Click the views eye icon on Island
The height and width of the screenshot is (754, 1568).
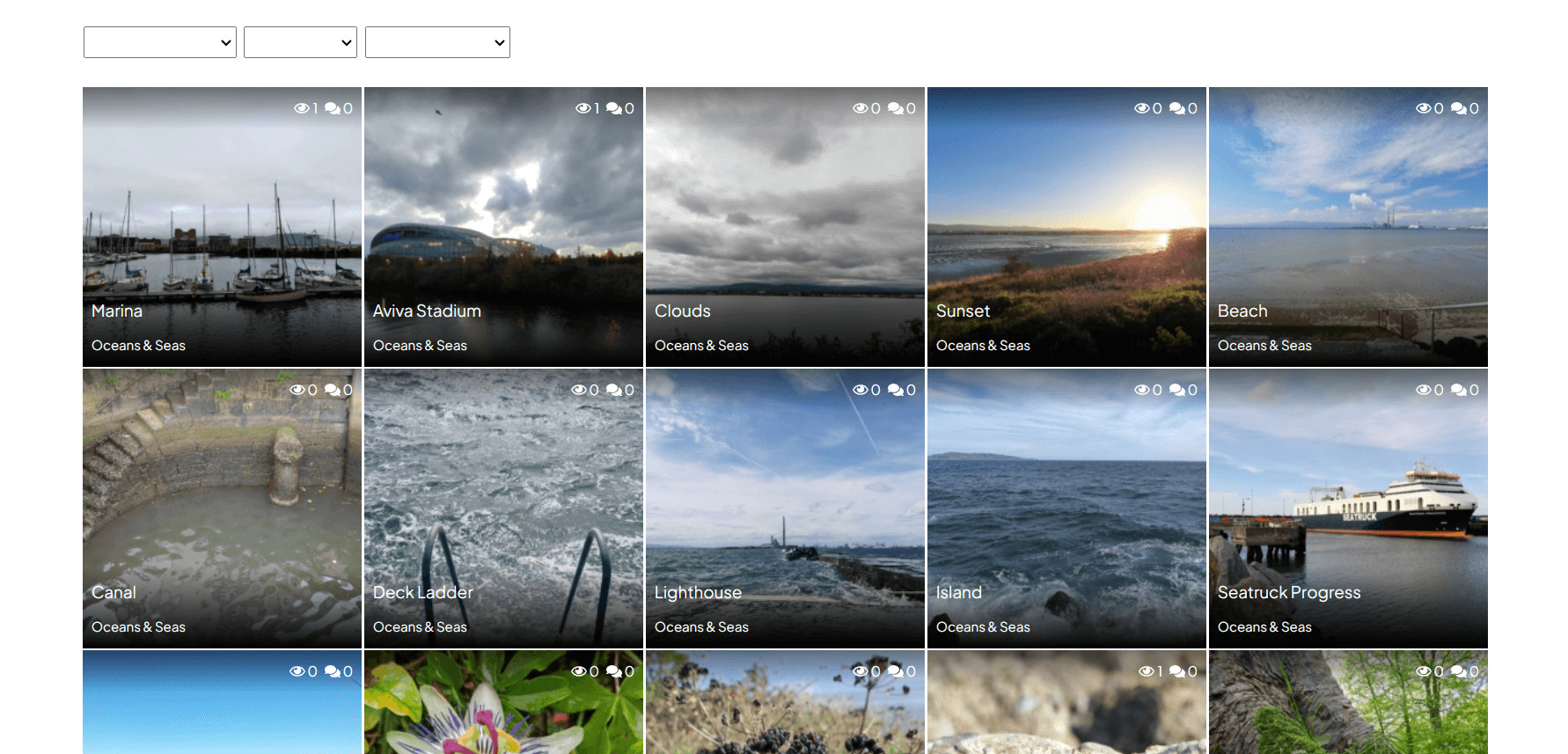click(1141, 390)
